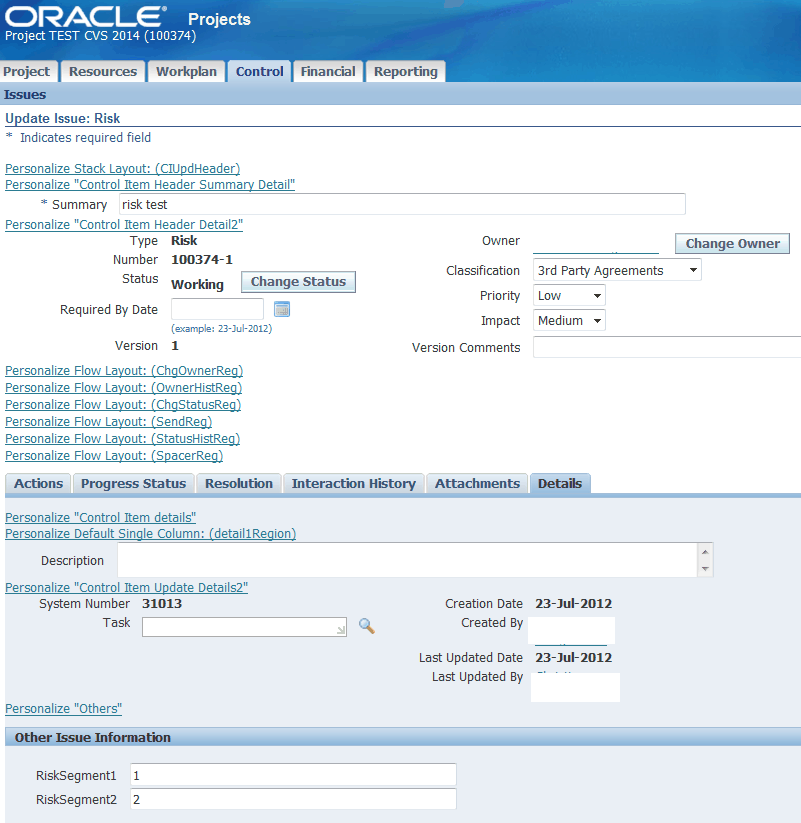Click the Description scroll down arrow

705,571
